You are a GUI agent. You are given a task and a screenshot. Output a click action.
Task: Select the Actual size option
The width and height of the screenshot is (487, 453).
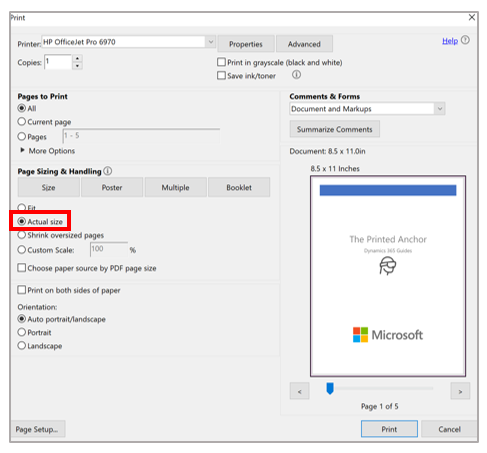coord(22,221)
